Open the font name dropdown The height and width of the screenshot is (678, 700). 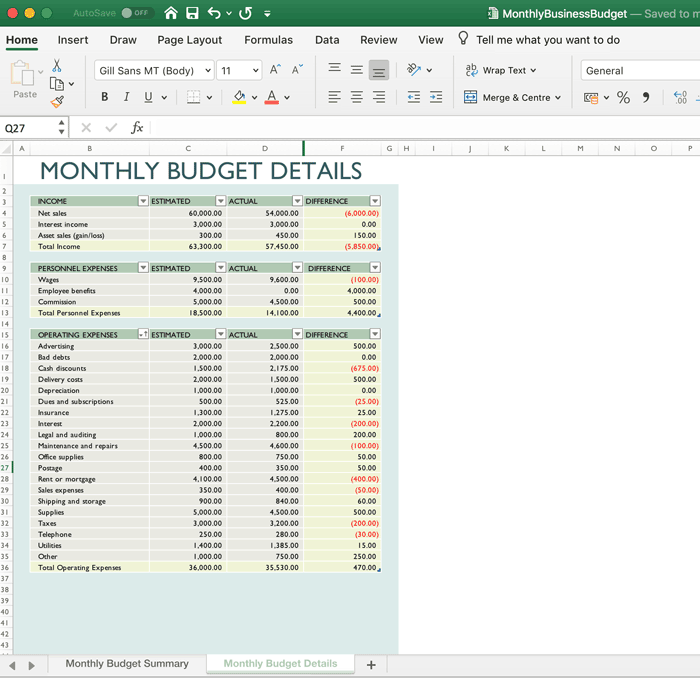pyautogui.click(x=208, y=71)
